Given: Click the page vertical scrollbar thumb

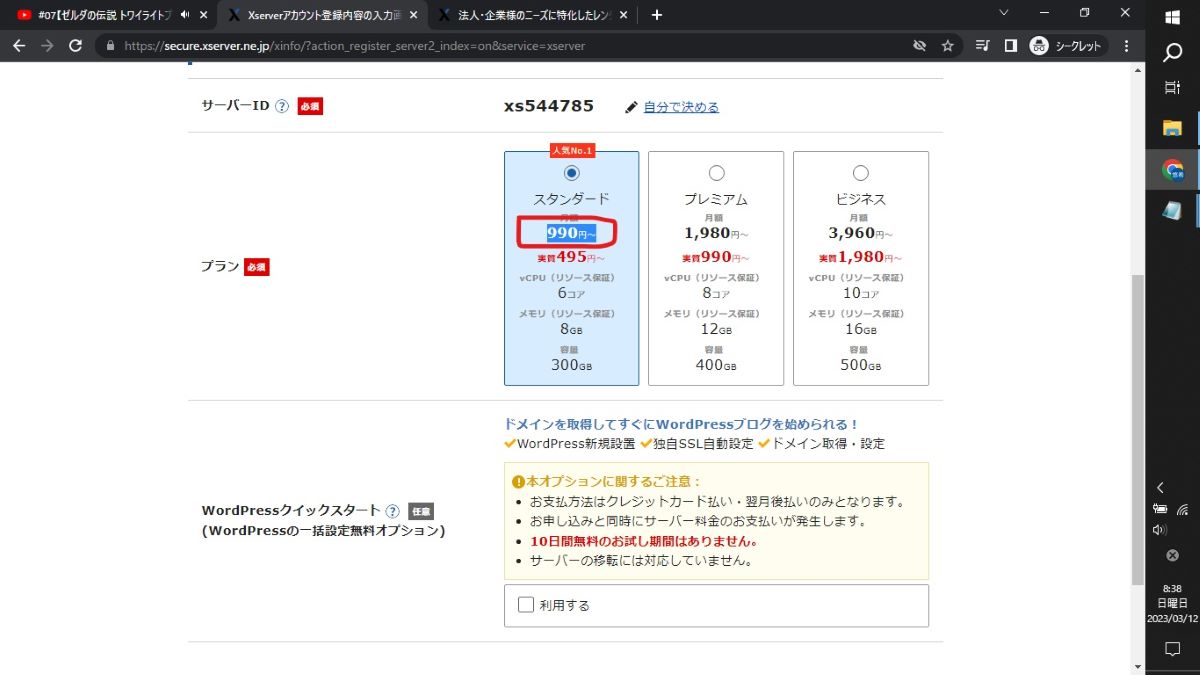Looking at the screenshot, I should tap(1137, 430).
